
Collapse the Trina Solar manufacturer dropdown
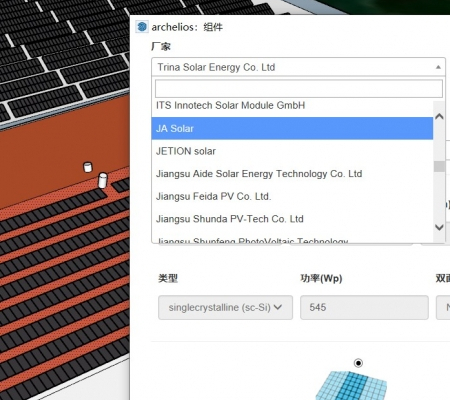coord(298,67)
